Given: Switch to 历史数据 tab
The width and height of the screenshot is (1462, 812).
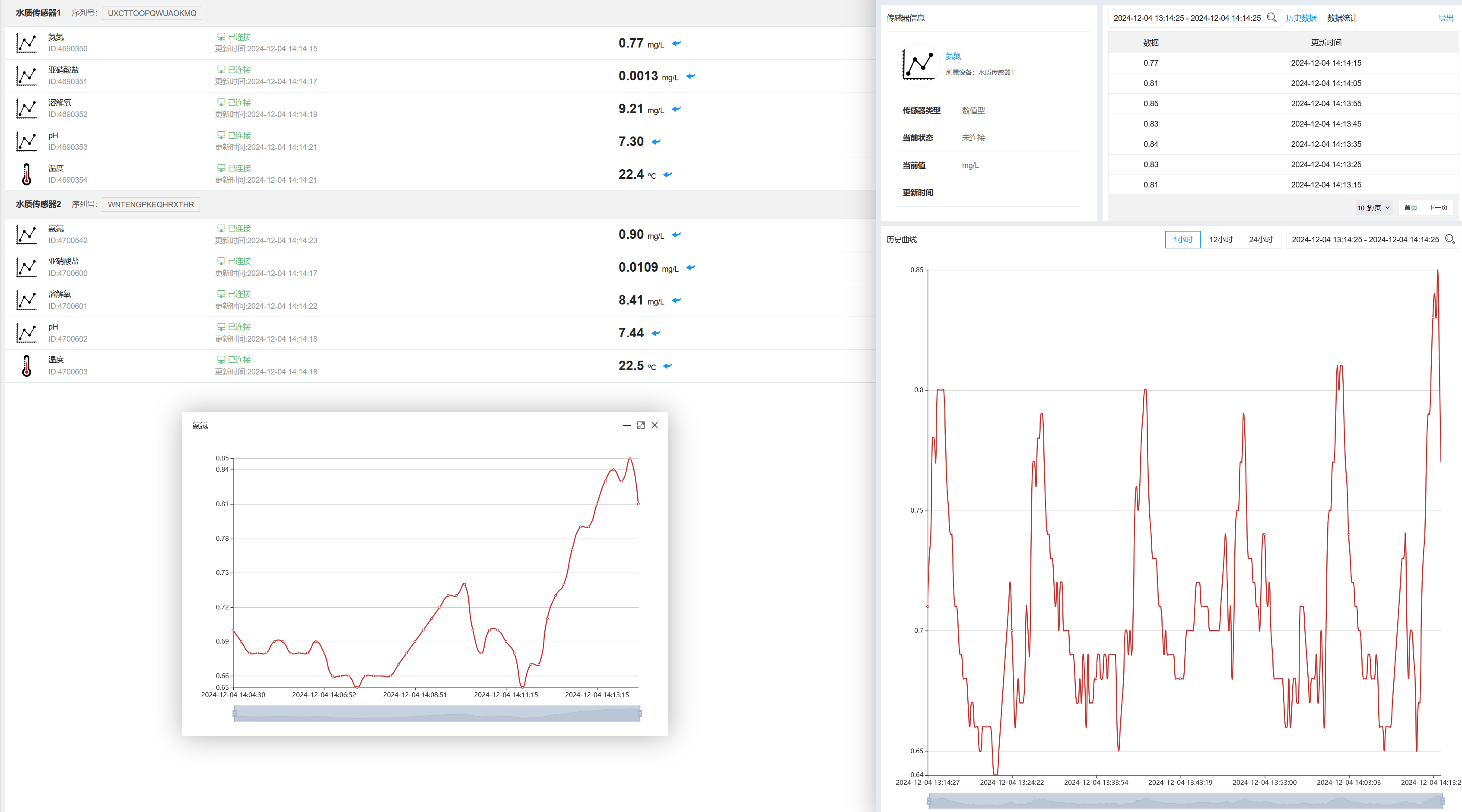Looking at the screenshot, I should (1301, 18).
